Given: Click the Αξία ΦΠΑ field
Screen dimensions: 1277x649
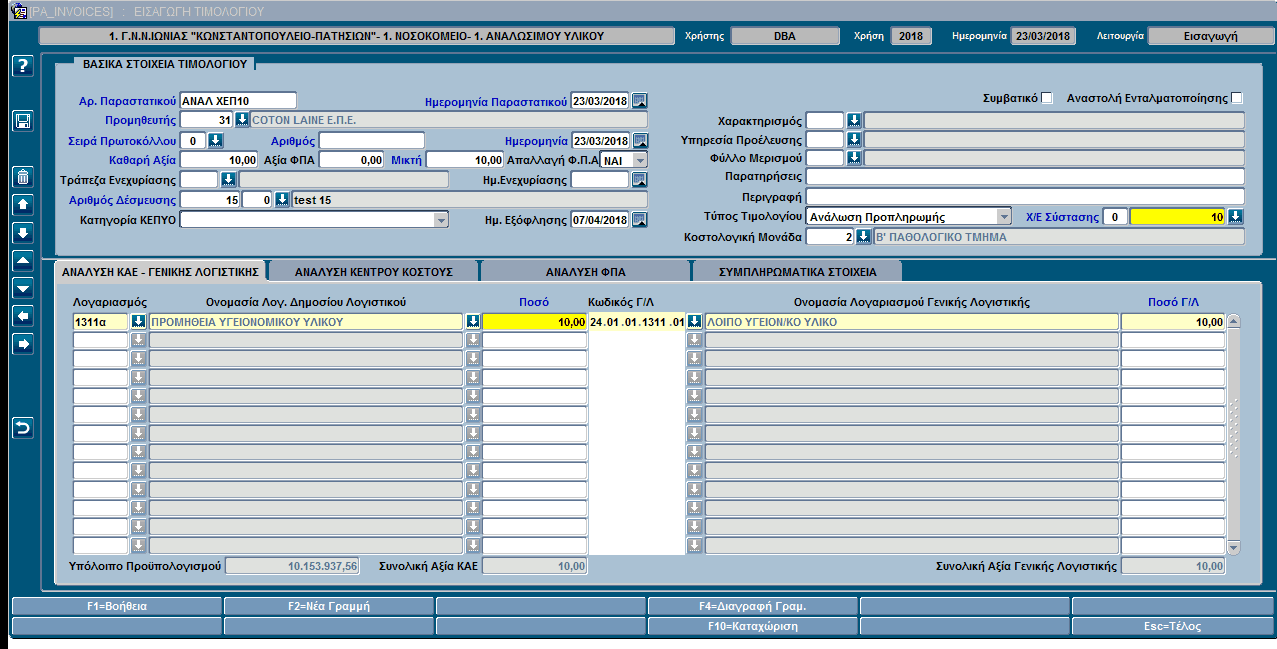Looking at the screenshot, I should (x=352, y=160).
